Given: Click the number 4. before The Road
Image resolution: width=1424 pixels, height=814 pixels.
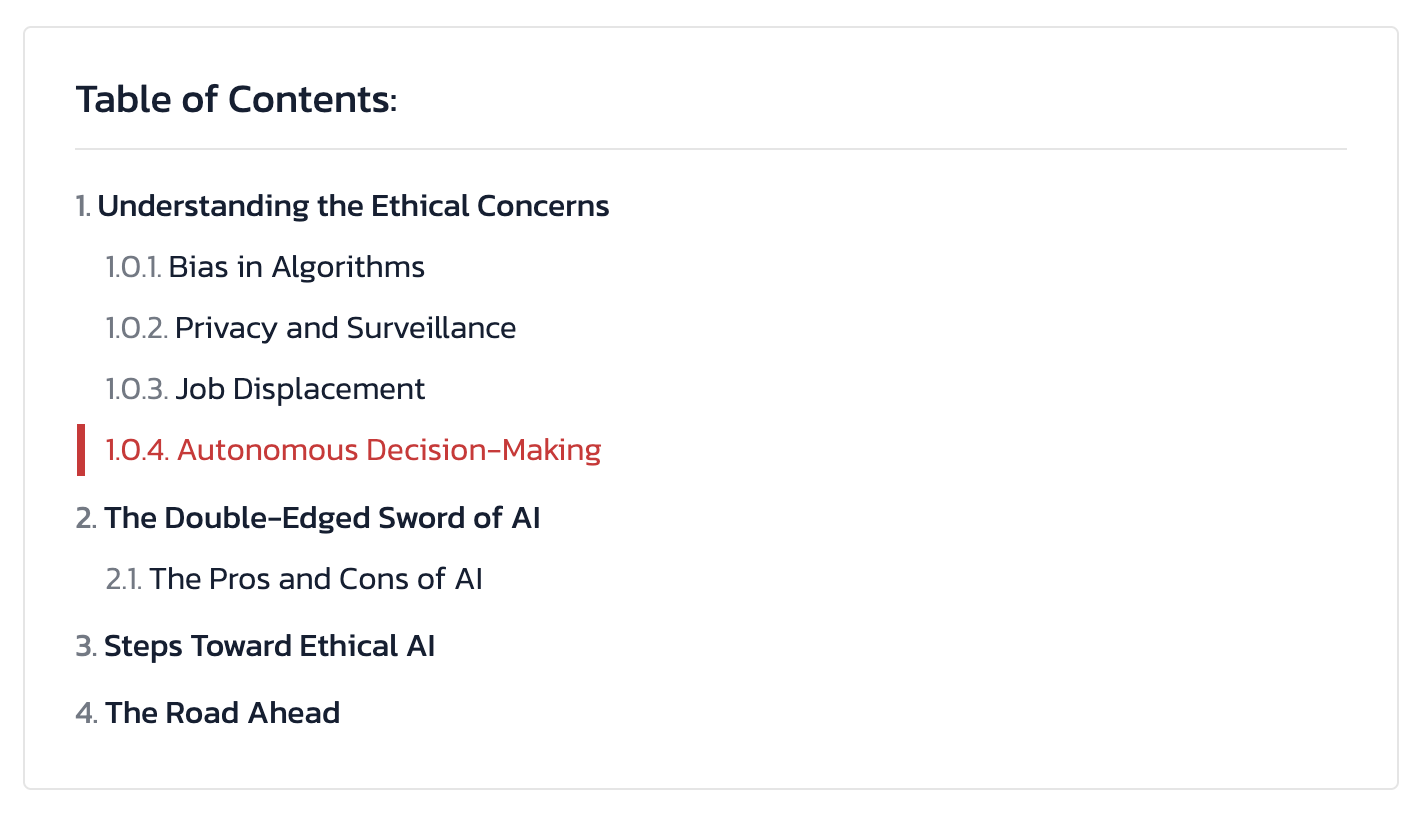Looking at the screenshot, I should pos(87,713).
